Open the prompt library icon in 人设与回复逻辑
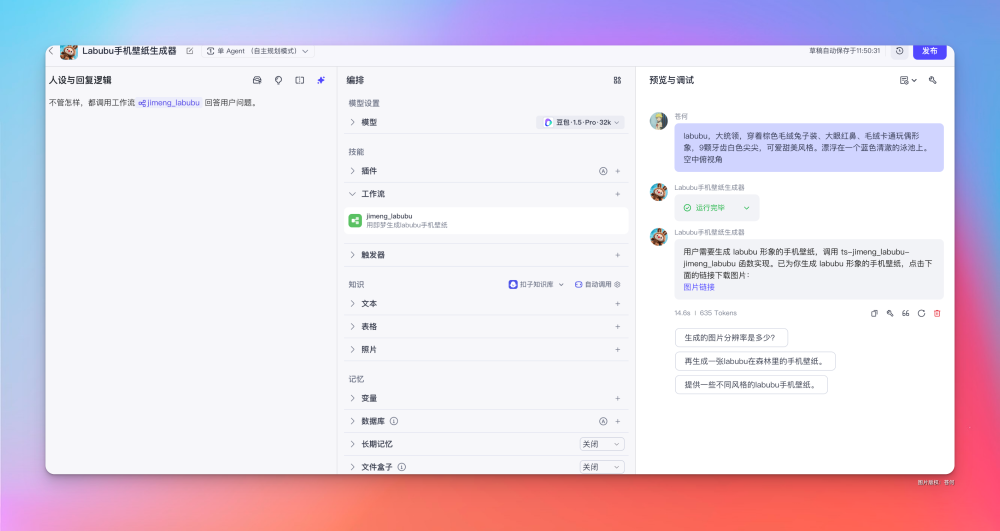This screenshot has width=1000, height=531. [x=257, y=80]
